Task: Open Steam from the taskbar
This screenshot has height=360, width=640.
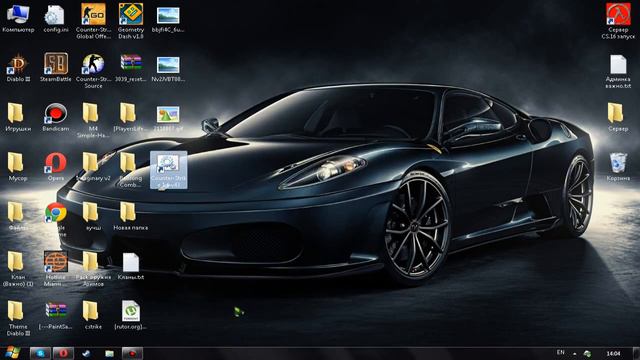Action: click(86, 353)
